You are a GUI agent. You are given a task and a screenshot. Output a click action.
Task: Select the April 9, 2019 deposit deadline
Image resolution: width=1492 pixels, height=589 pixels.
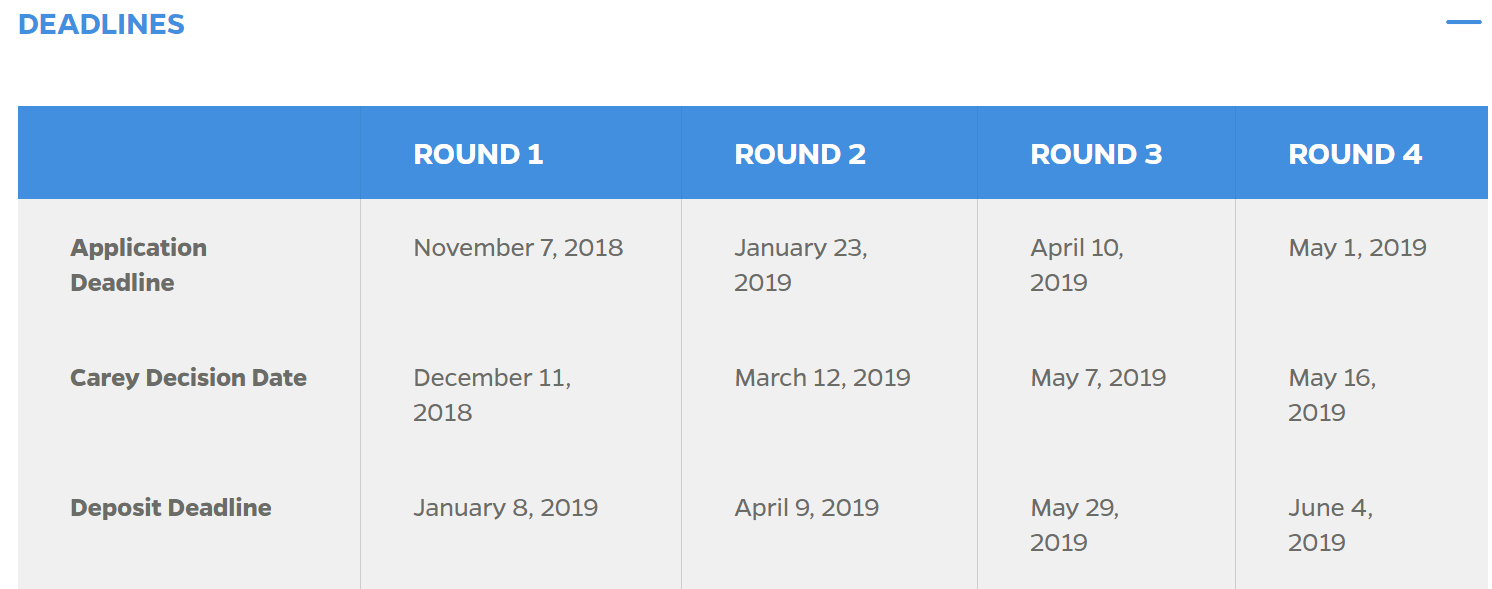(806, 508)
